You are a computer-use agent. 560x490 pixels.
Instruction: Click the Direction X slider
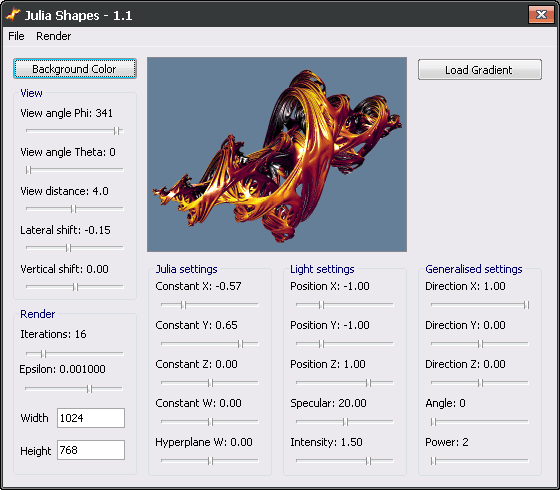tap(480, 305)
